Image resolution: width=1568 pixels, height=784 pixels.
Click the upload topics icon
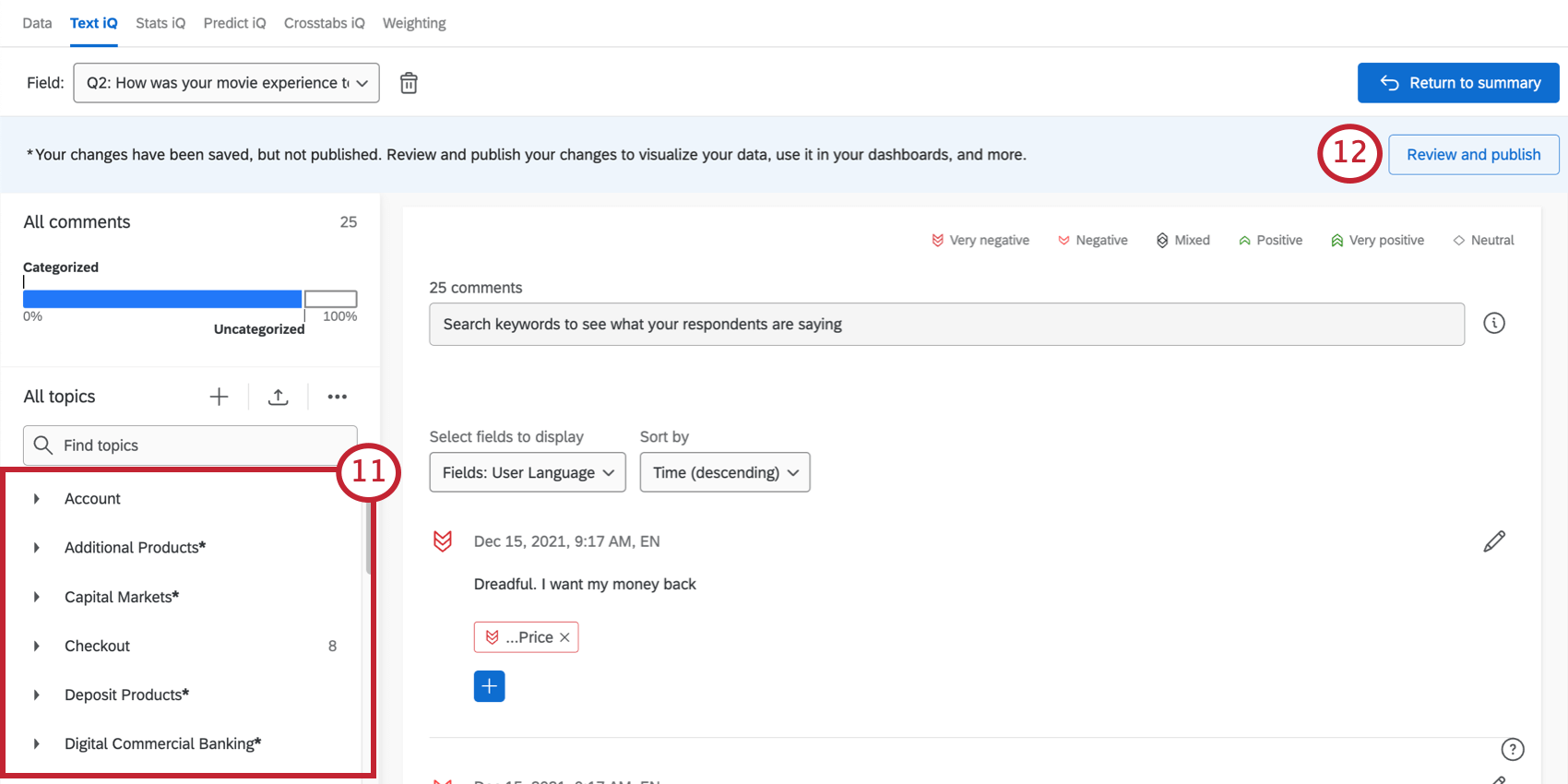(278, 397)
